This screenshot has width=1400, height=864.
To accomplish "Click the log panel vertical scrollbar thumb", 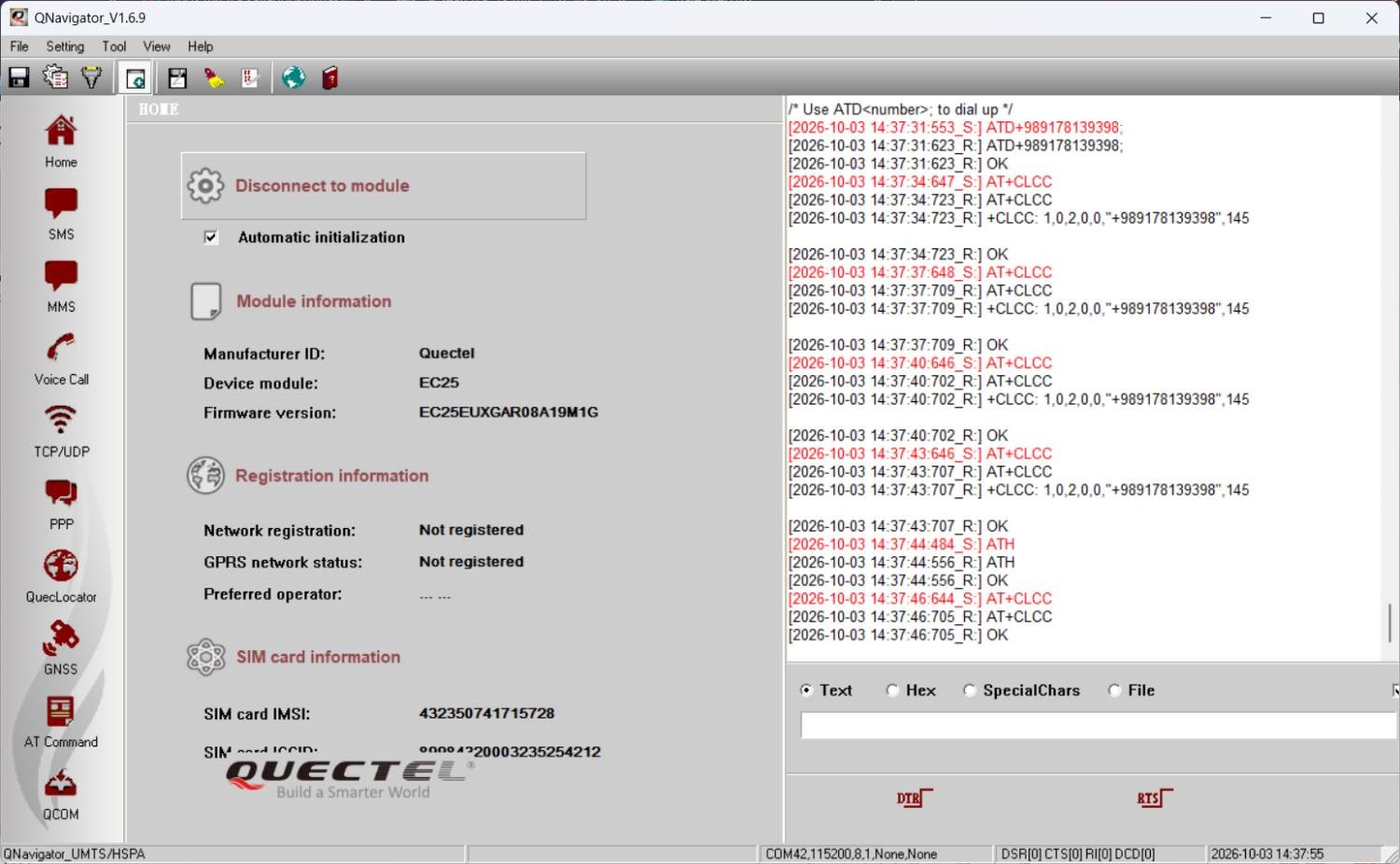I will (1389, 622).
